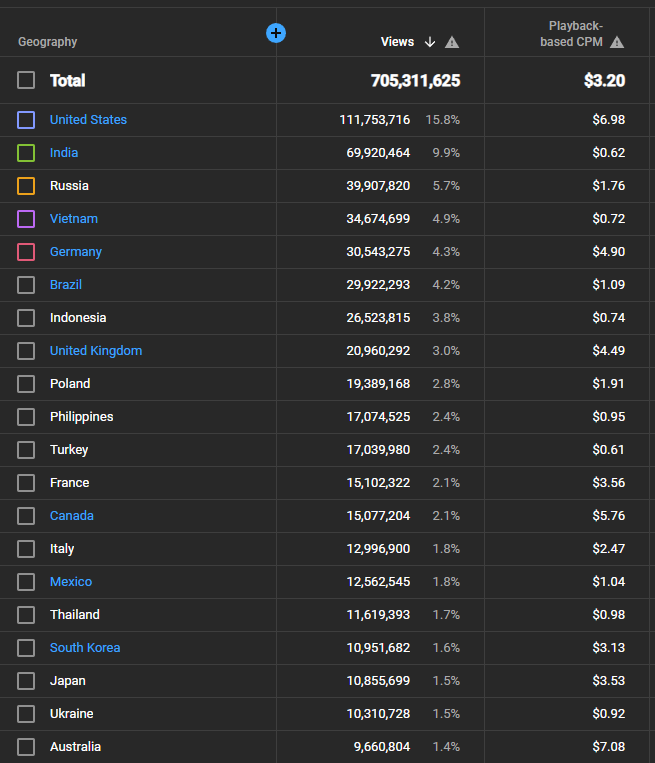Image resolution: width=655 pixels, height=763 pixels.
Task: Toggle the Vietnam row checkbox
Action: point(26,219)
